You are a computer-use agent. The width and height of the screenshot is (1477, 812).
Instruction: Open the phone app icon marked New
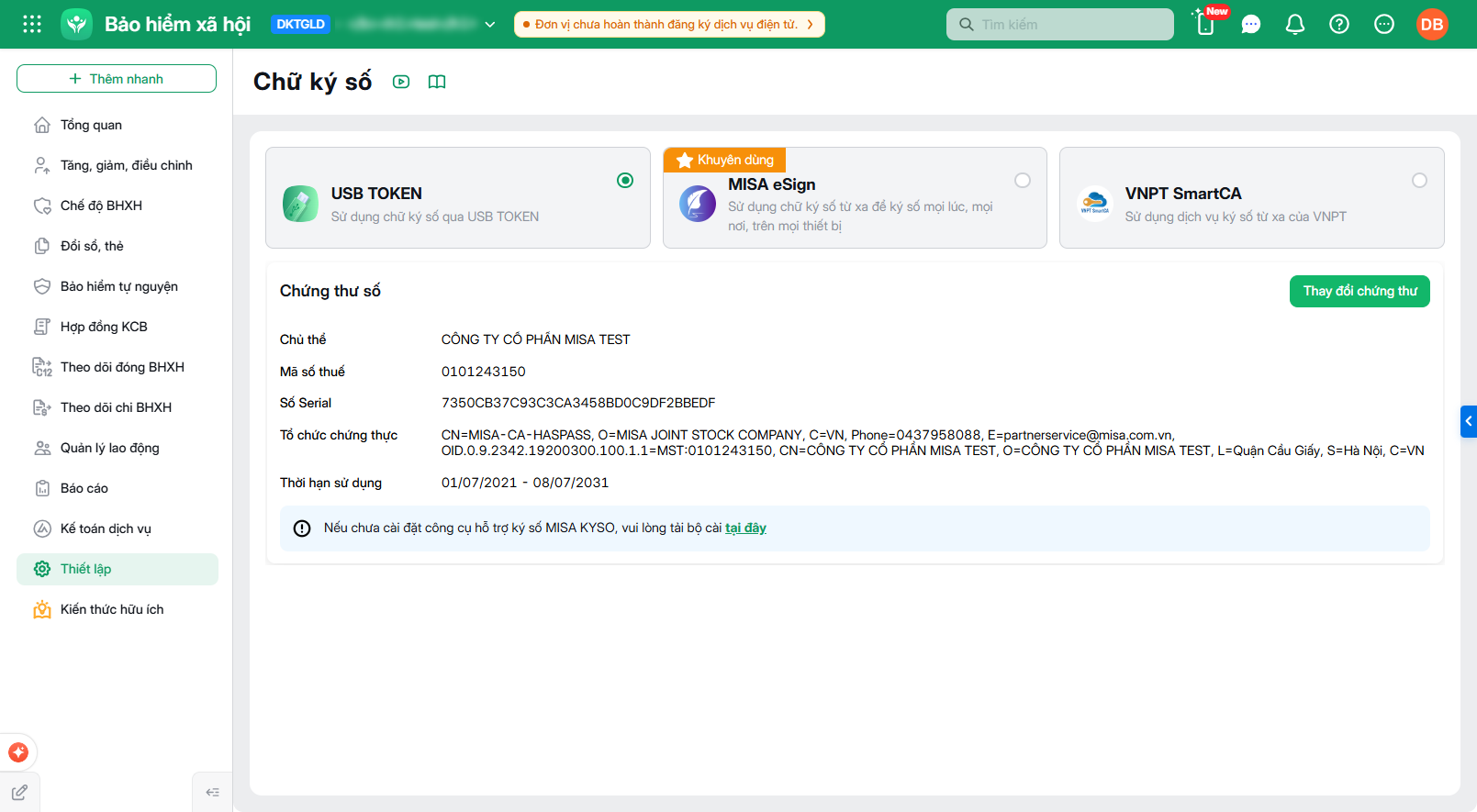coord(1206,24)
